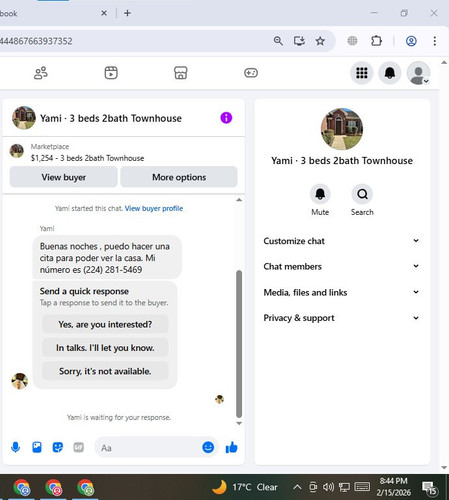Open the volume speaker tray icon

click(328, 487)
